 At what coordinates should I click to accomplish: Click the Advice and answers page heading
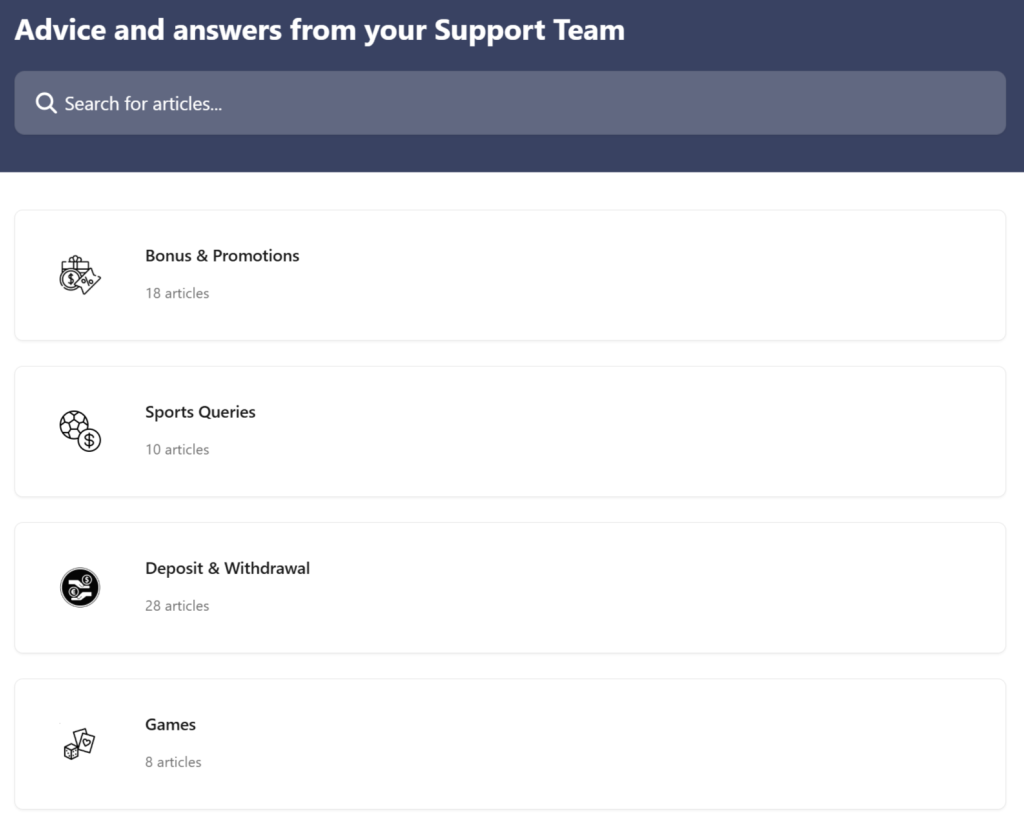tap(320, 31)
